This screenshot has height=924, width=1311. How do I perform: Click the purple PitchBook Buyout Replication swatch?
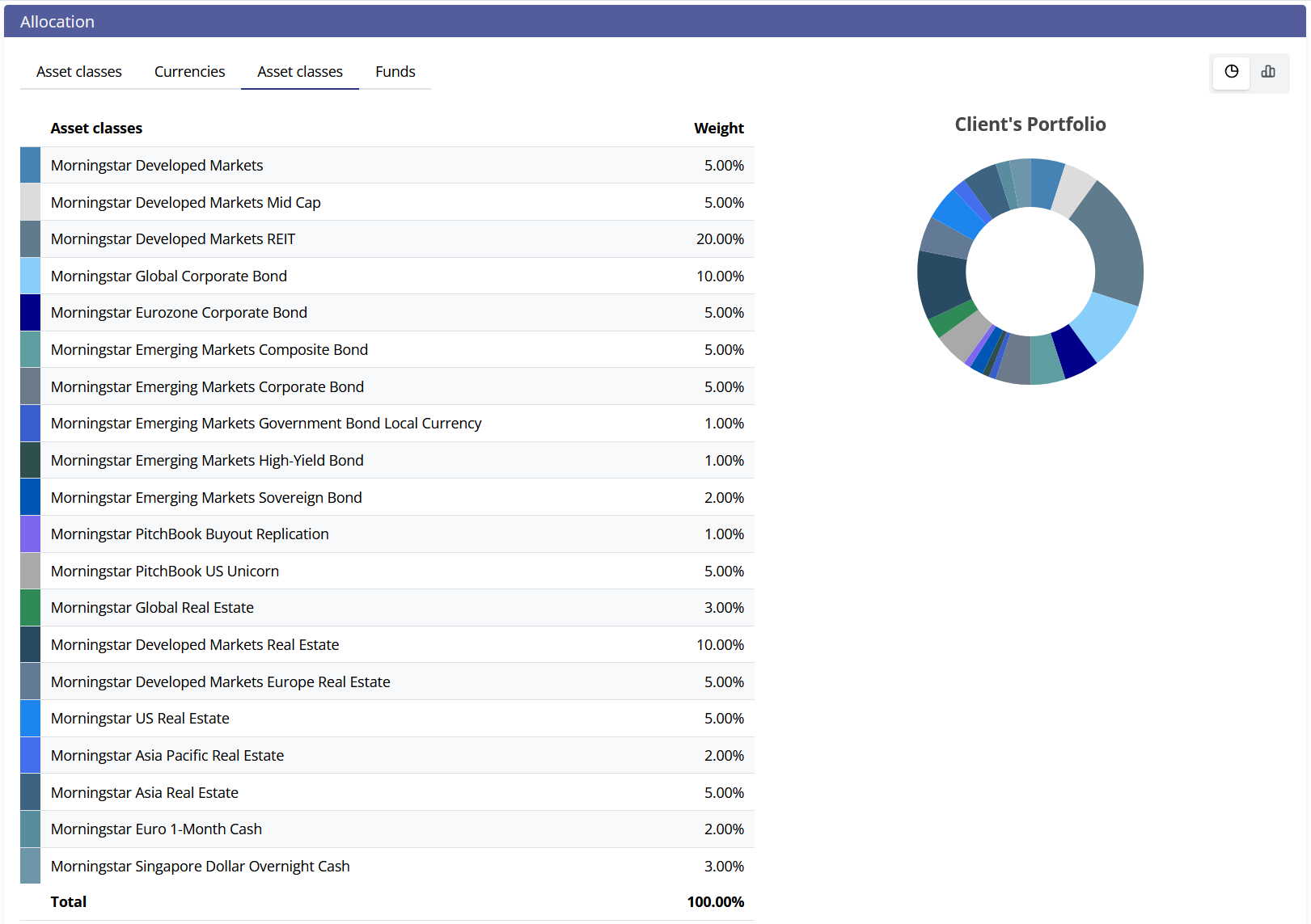[30, 534]
